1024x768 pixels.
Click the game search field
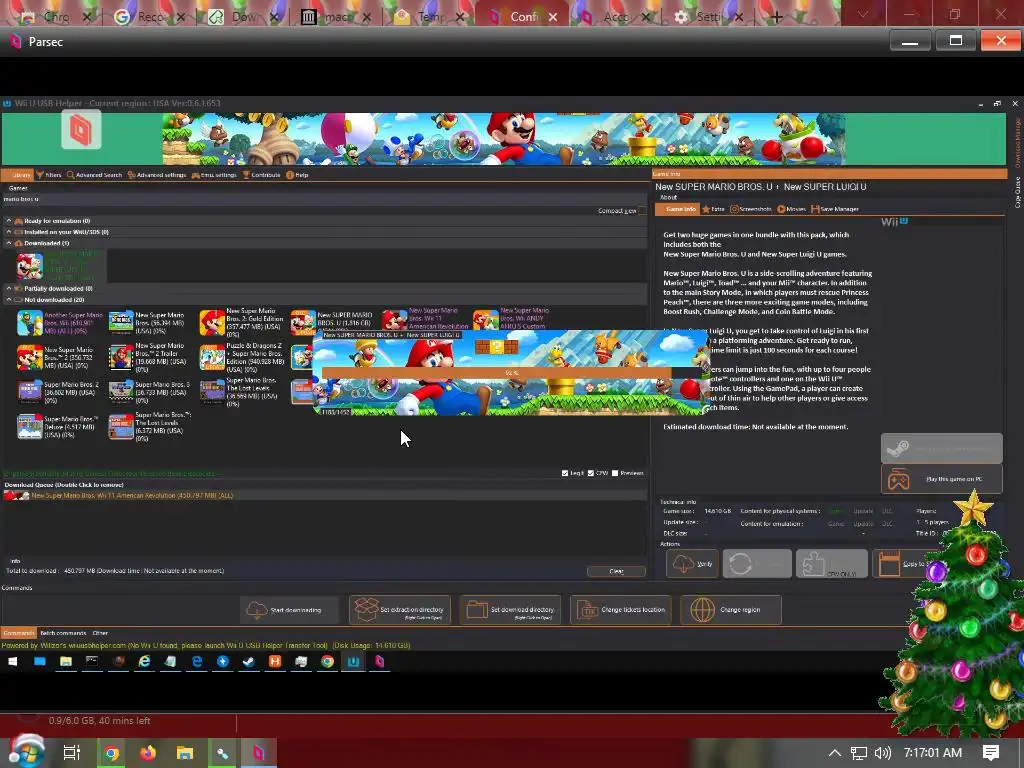point(325,199)
